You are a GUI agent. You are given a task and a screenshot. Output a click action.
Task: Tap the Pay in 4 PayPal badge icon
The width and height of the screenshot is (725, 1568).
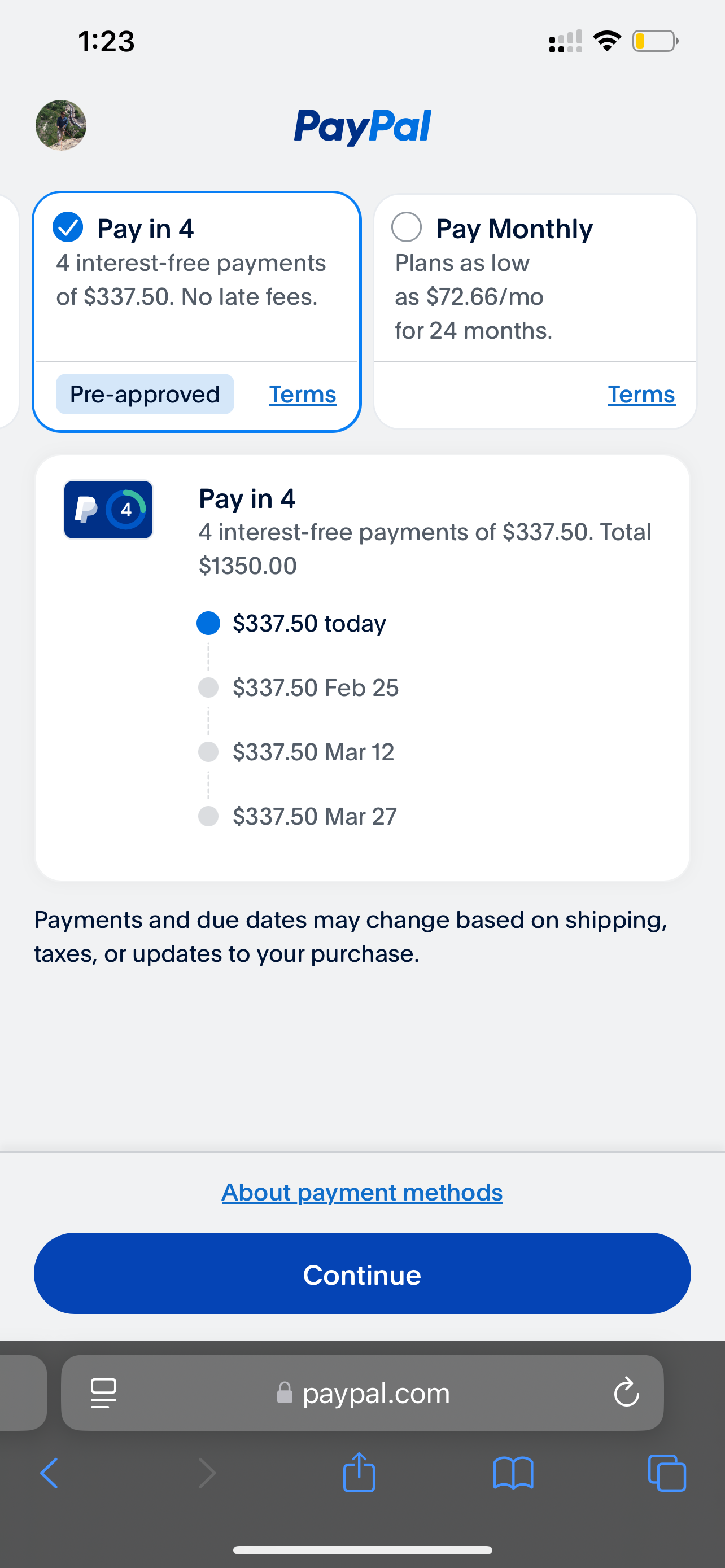coord(108,510)
